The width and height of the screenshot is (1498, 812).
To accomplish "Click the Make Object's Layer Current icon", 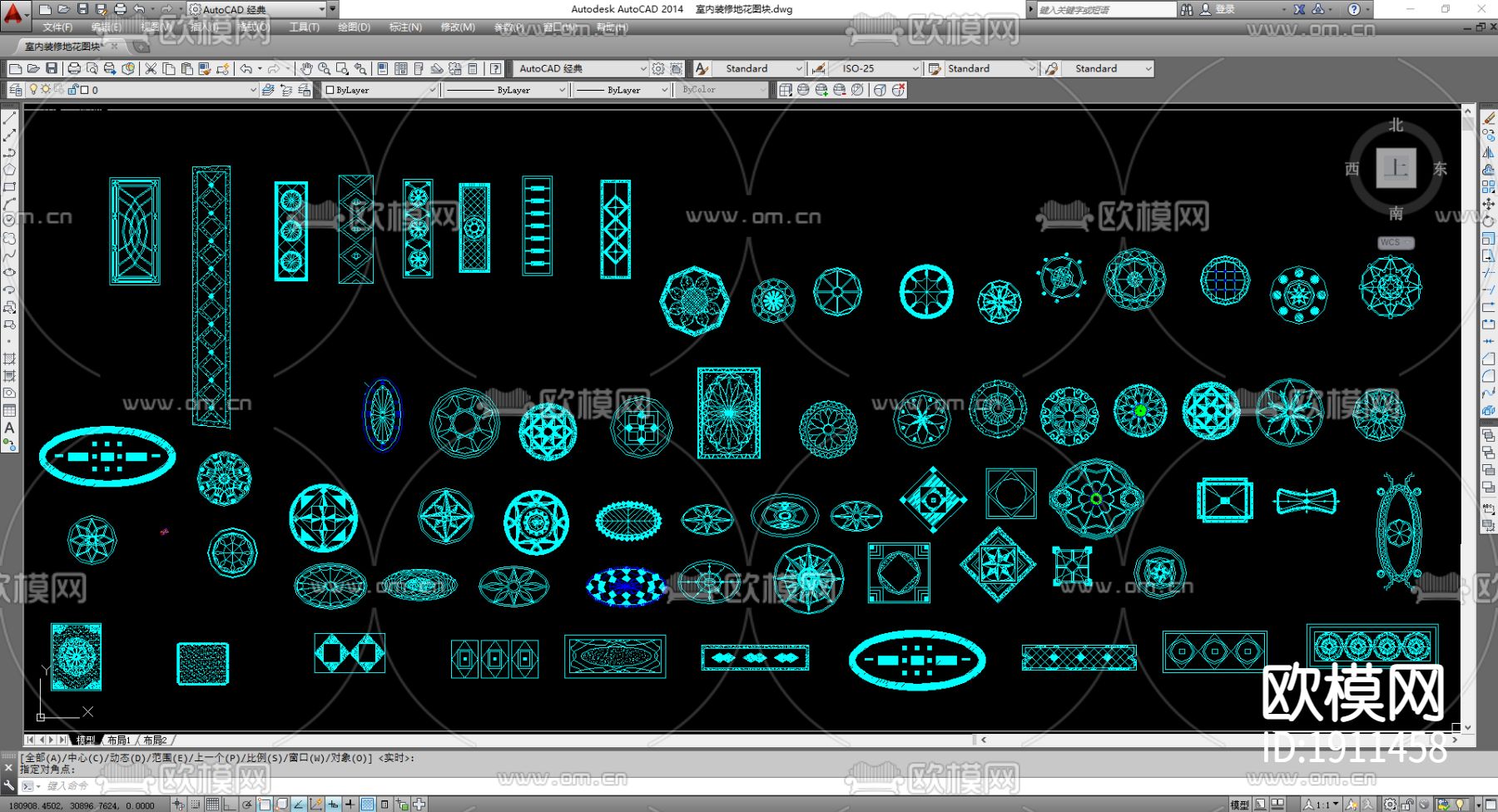I will click(x=268, y=90).
